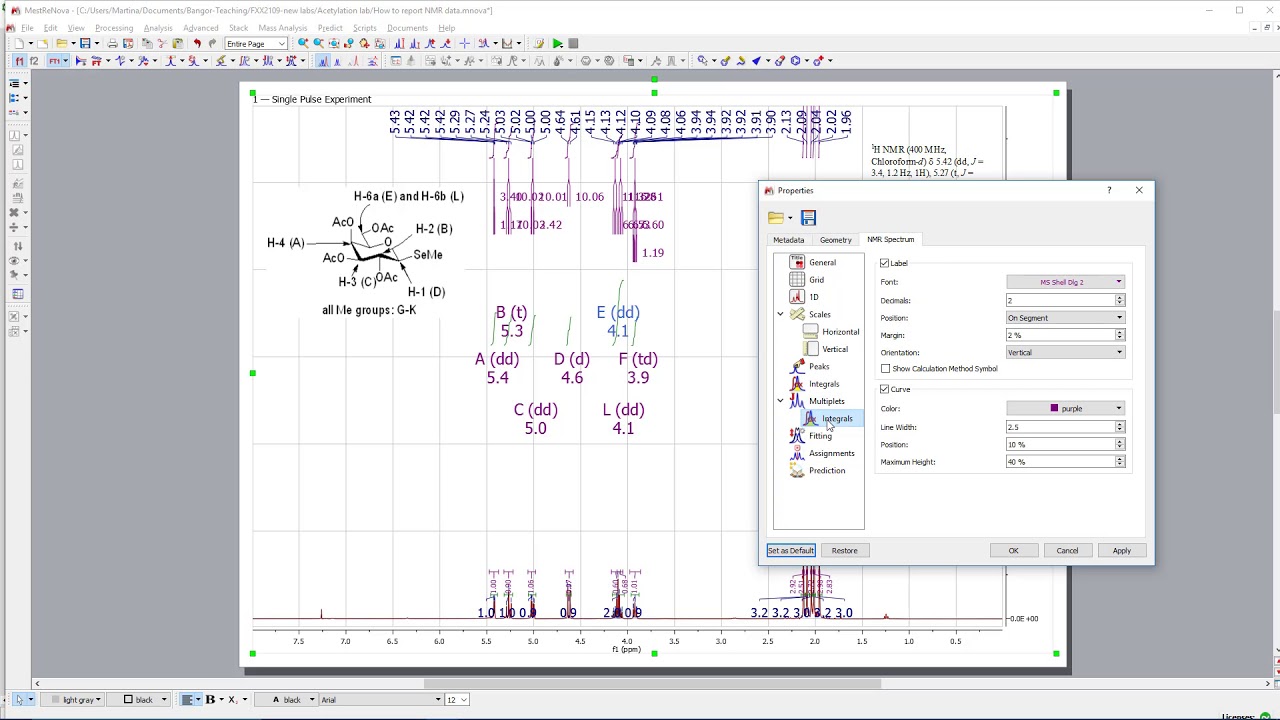Image resolution: width=1280 pixels, height=720 pixels.
Task: Select Fitting in properties tree
Action: click(820, 436)
